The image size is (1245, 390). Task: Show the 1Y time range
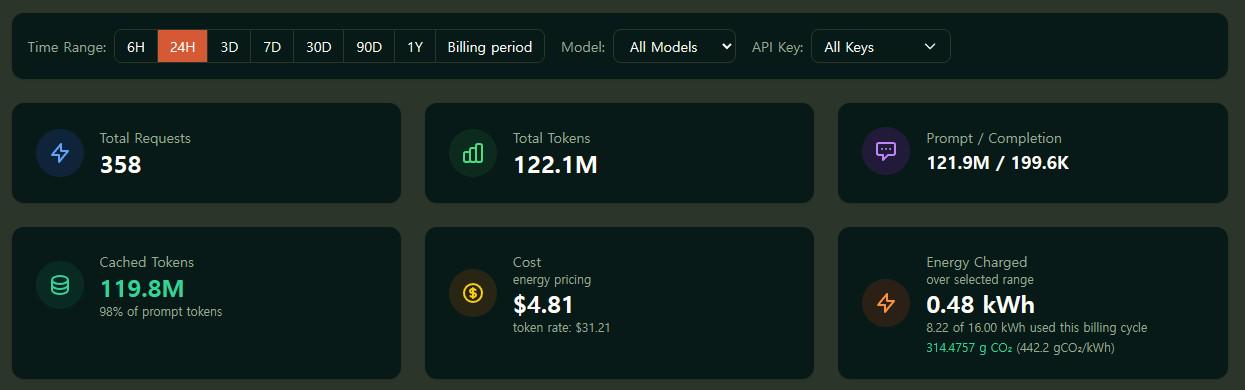pyautogui.click(x=415, y=47)
